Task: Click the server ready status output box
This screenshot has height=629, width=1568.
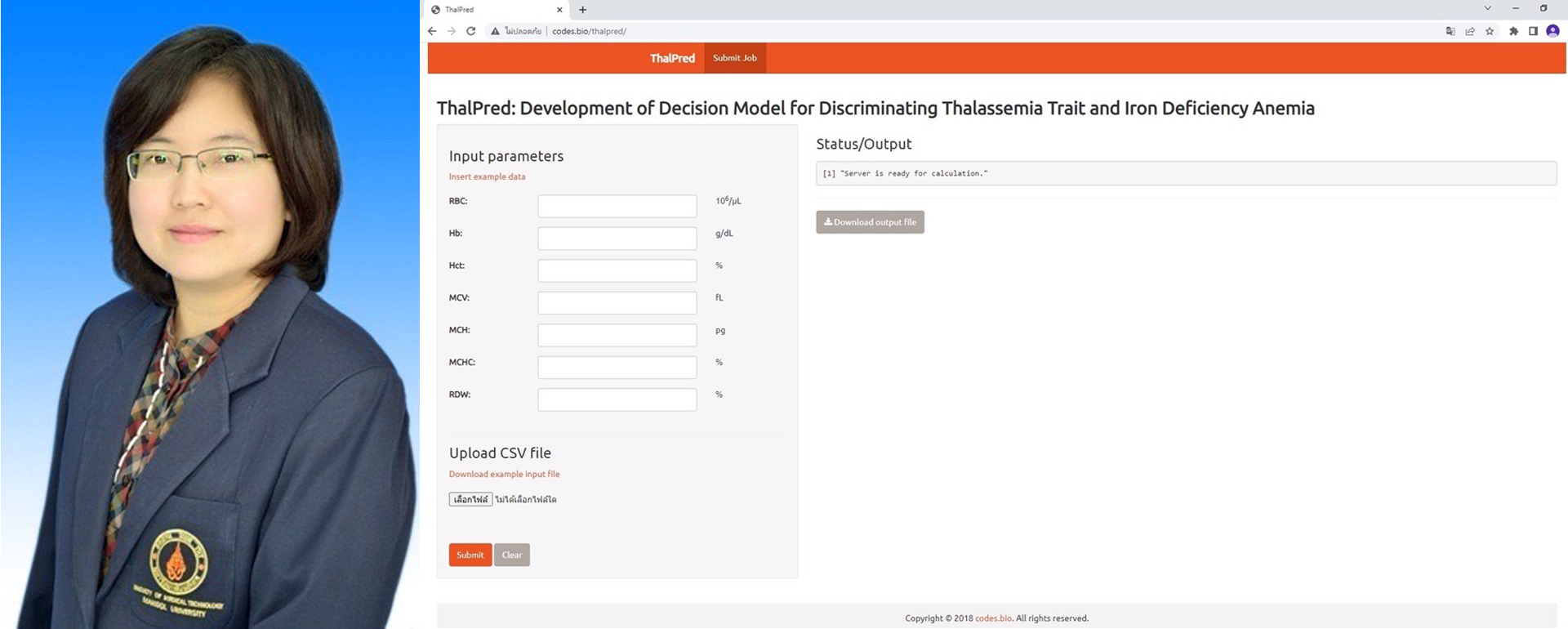Action: coord(1186,173)
